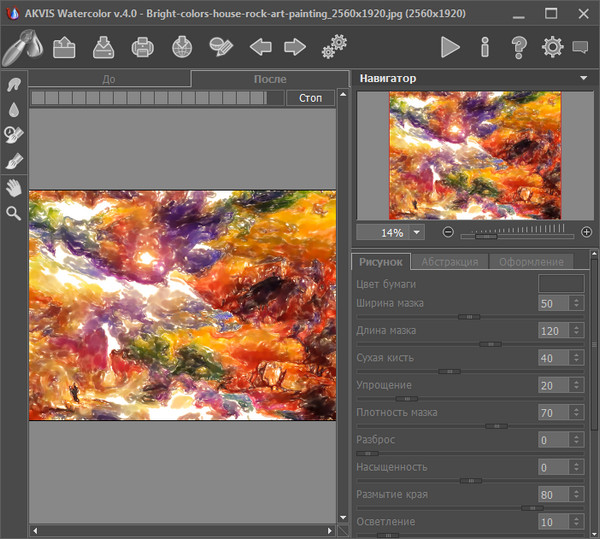The height and width of the screenshot is (539, 600).
Task: Click the Стоп button
Action: (310, 98)
